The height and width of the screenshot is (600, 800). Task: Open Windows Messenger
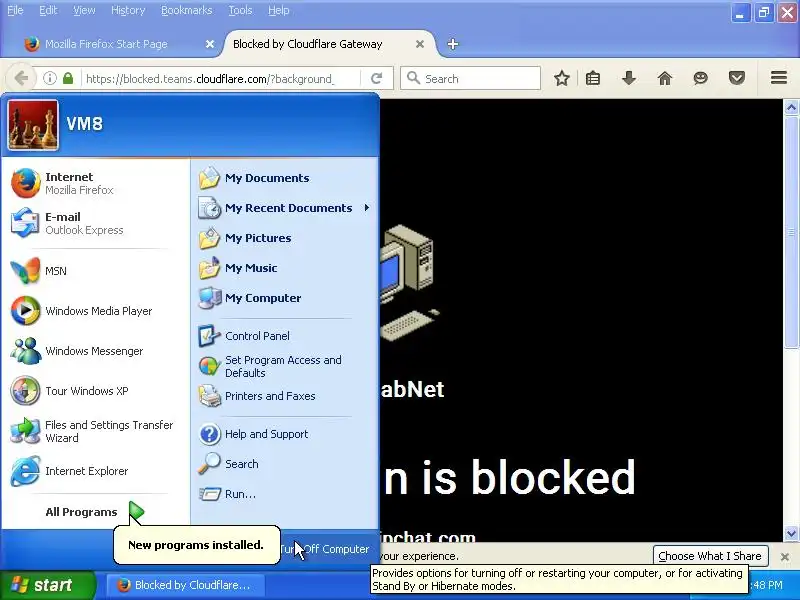(x=94, y=351)
